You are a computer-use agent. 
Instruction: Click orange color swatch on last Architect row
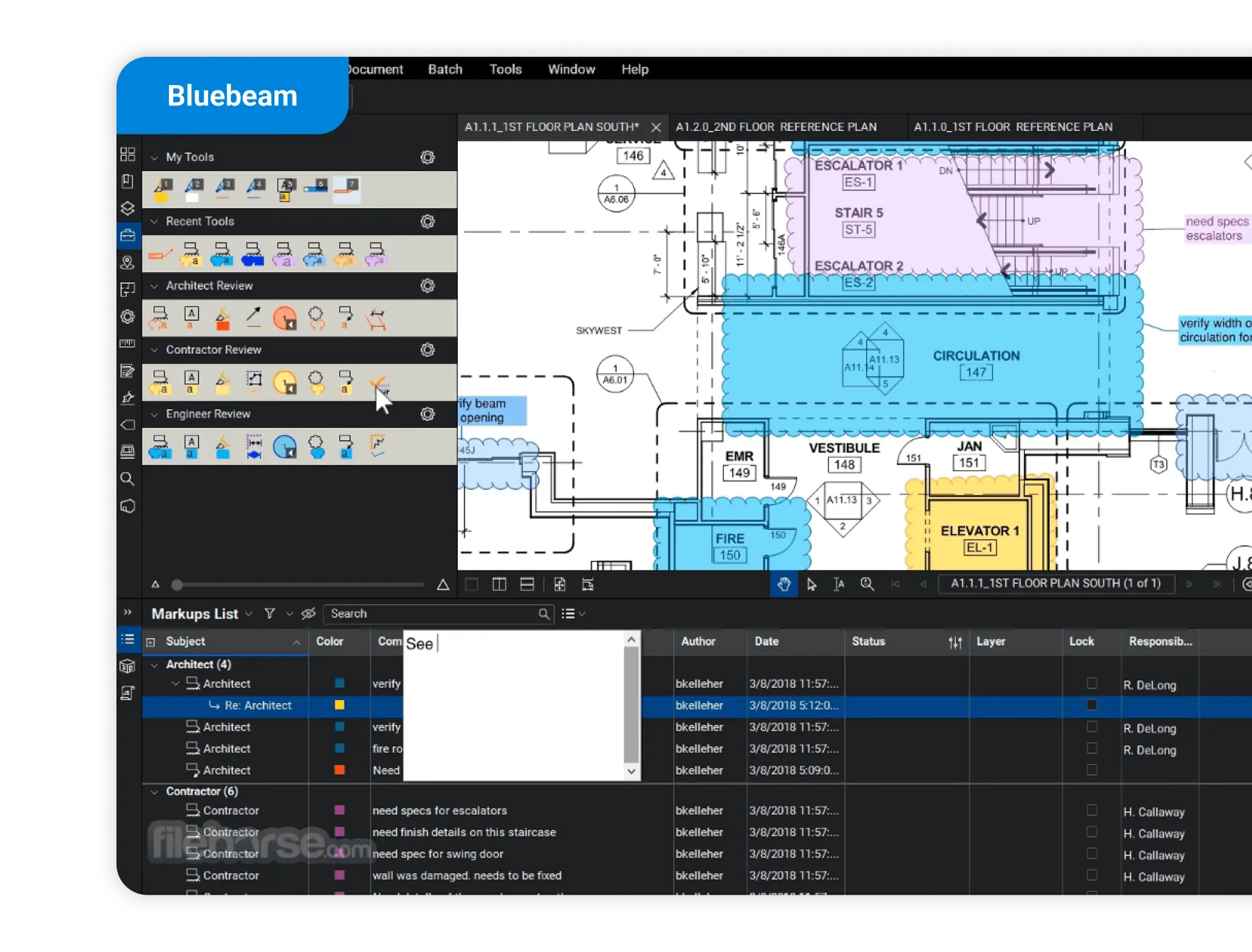(x=339, y=769)
